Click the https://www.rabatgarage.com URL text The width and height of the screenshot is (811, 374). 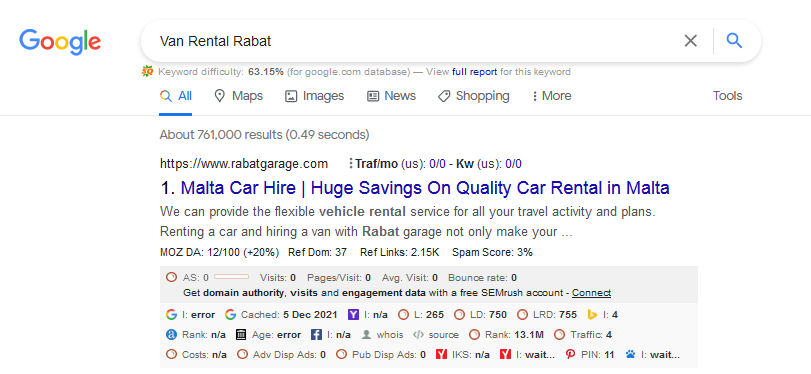tap(244, 164)
